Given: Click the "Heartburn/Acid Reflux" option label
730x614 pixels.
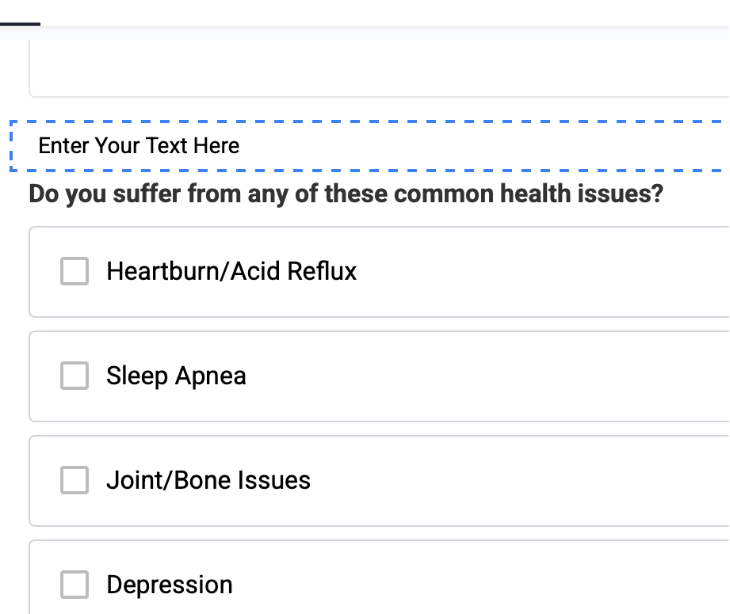Looking at the screenshot, I should 231,272.
